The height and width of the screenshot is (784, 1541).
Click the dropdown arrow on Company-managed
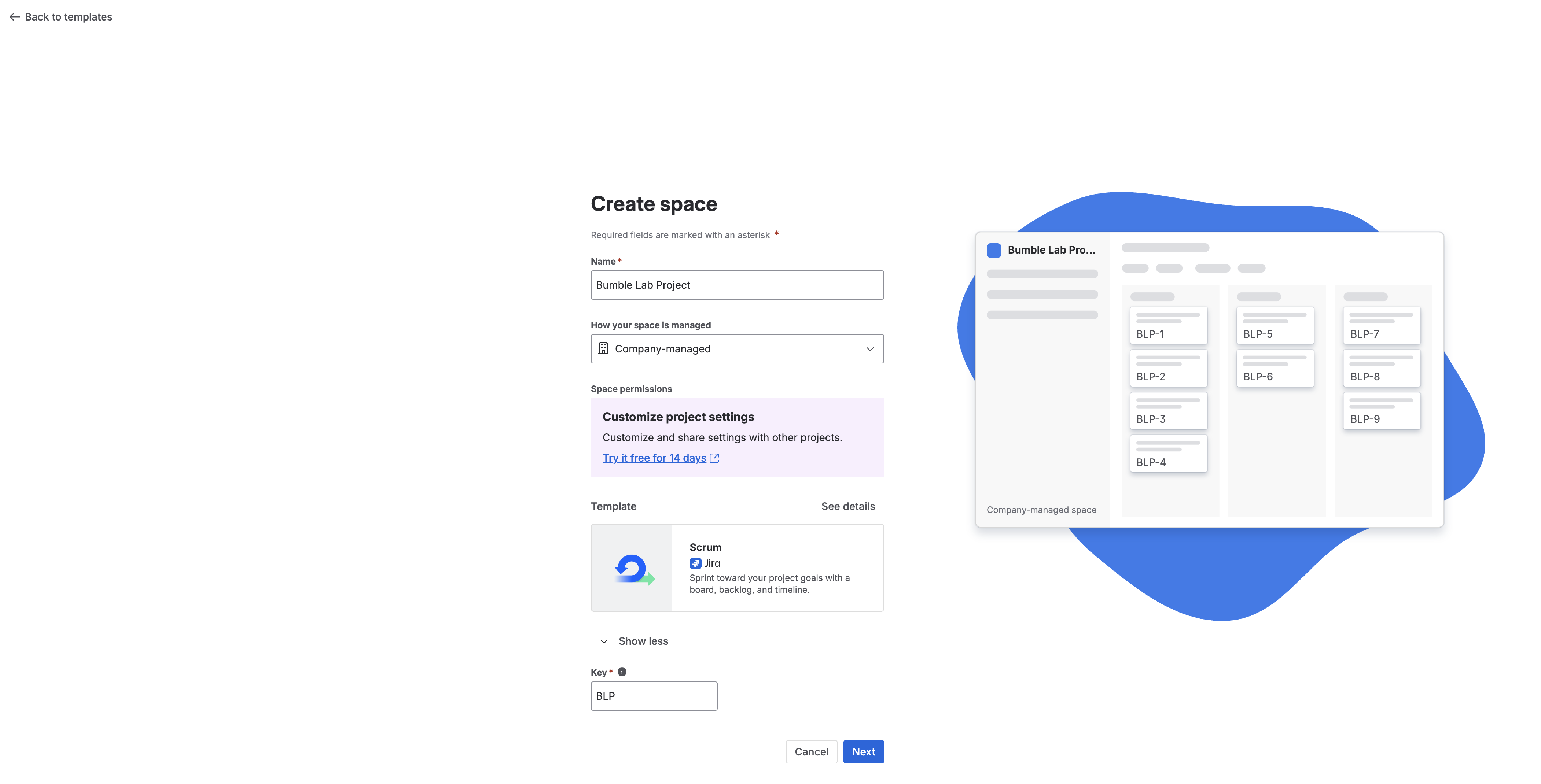coord(870,349)
